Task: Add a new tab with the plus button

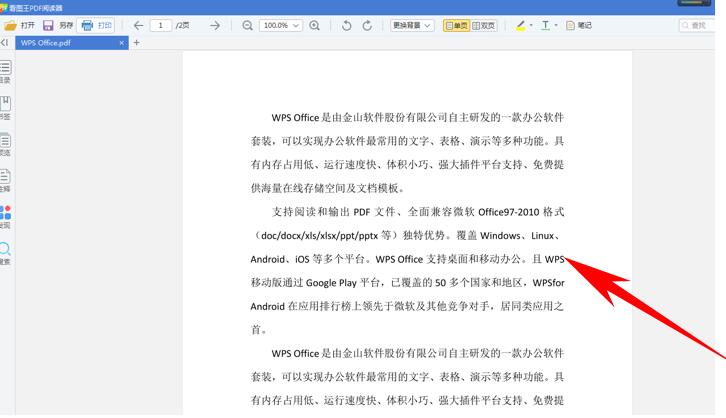Action: (x=137, y=43)
